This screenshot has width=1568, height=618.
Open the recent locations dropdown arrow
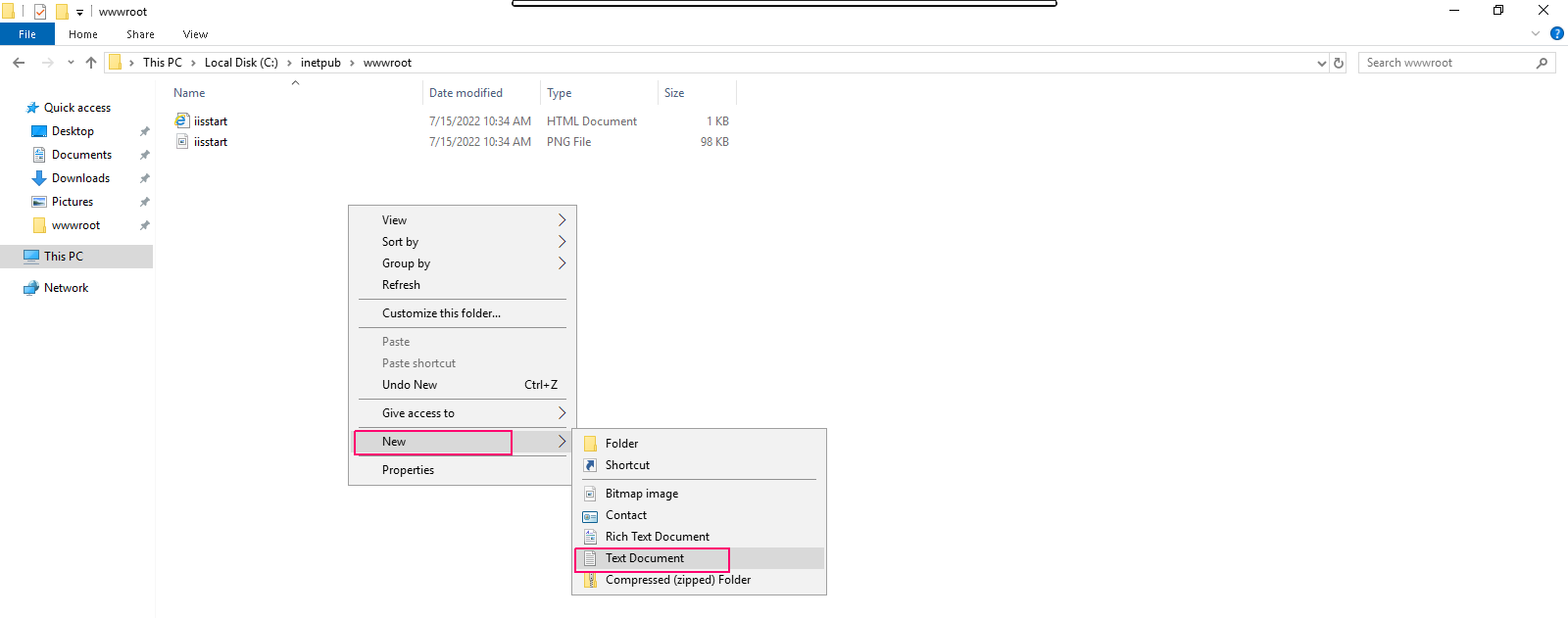(71, 63)
